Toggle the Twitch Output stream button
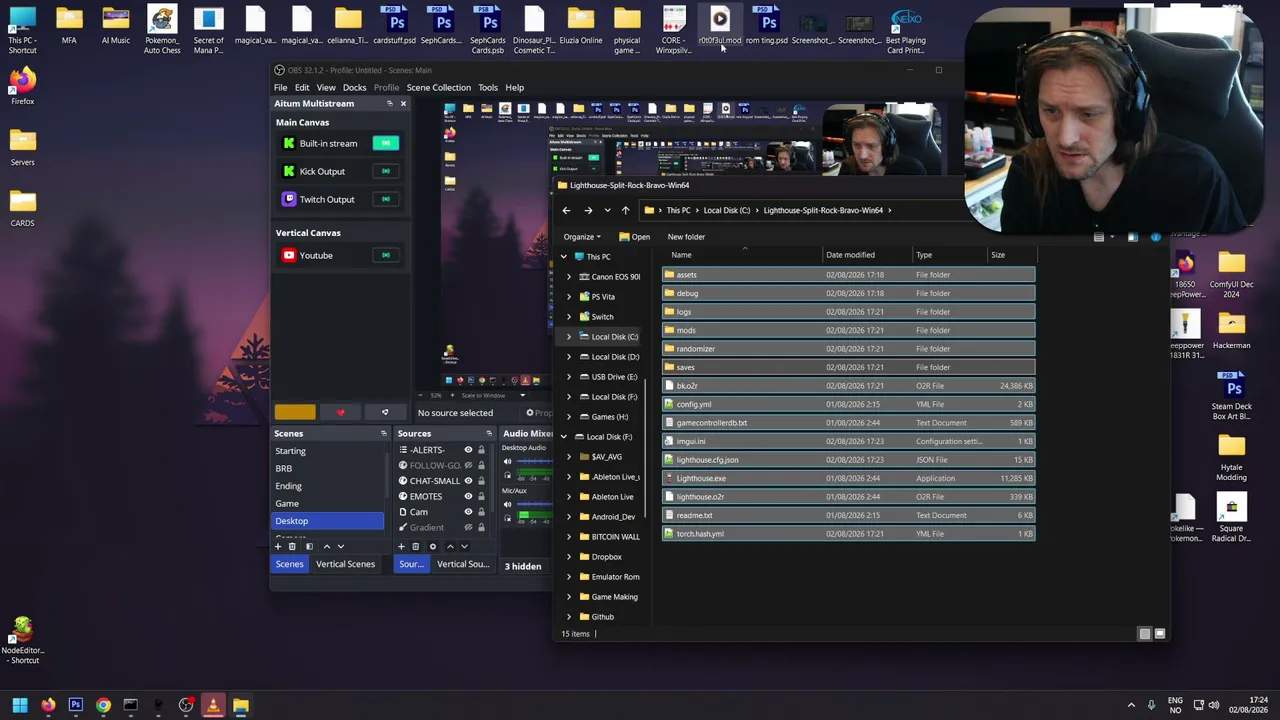1280x720 pixels. tap(385, 199)
